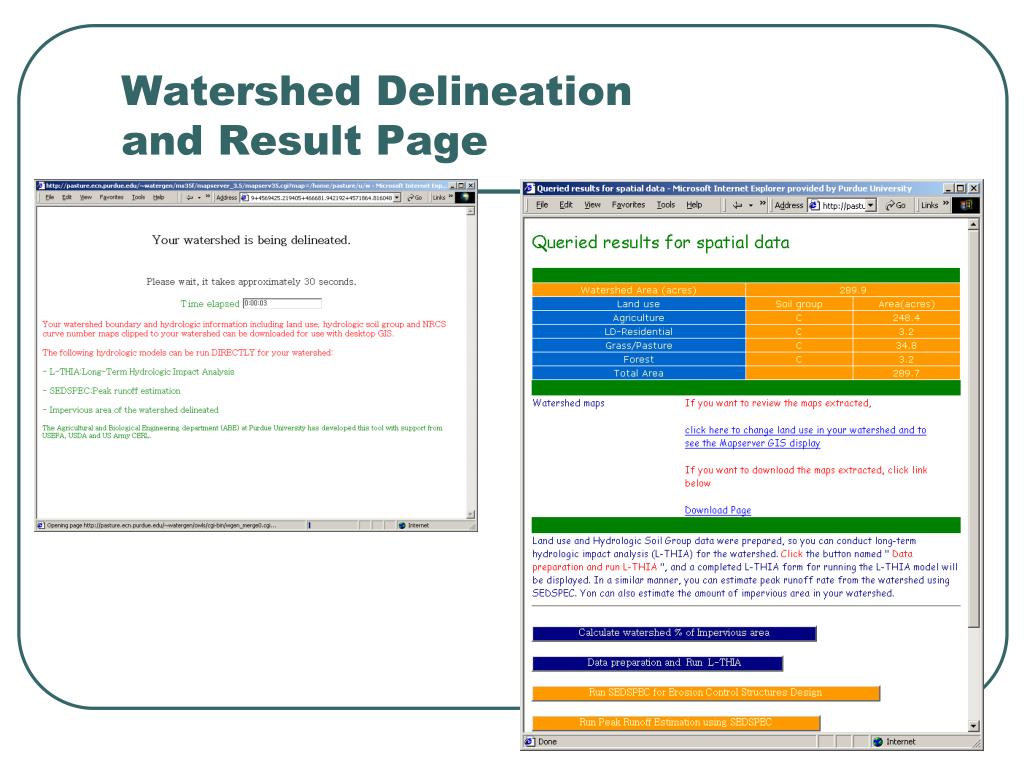This screenshot has width=1024, height=768.
Task: Click the vertical scrollbar thumb in results window
Action: pyautogui.click(x=974, y=428)
